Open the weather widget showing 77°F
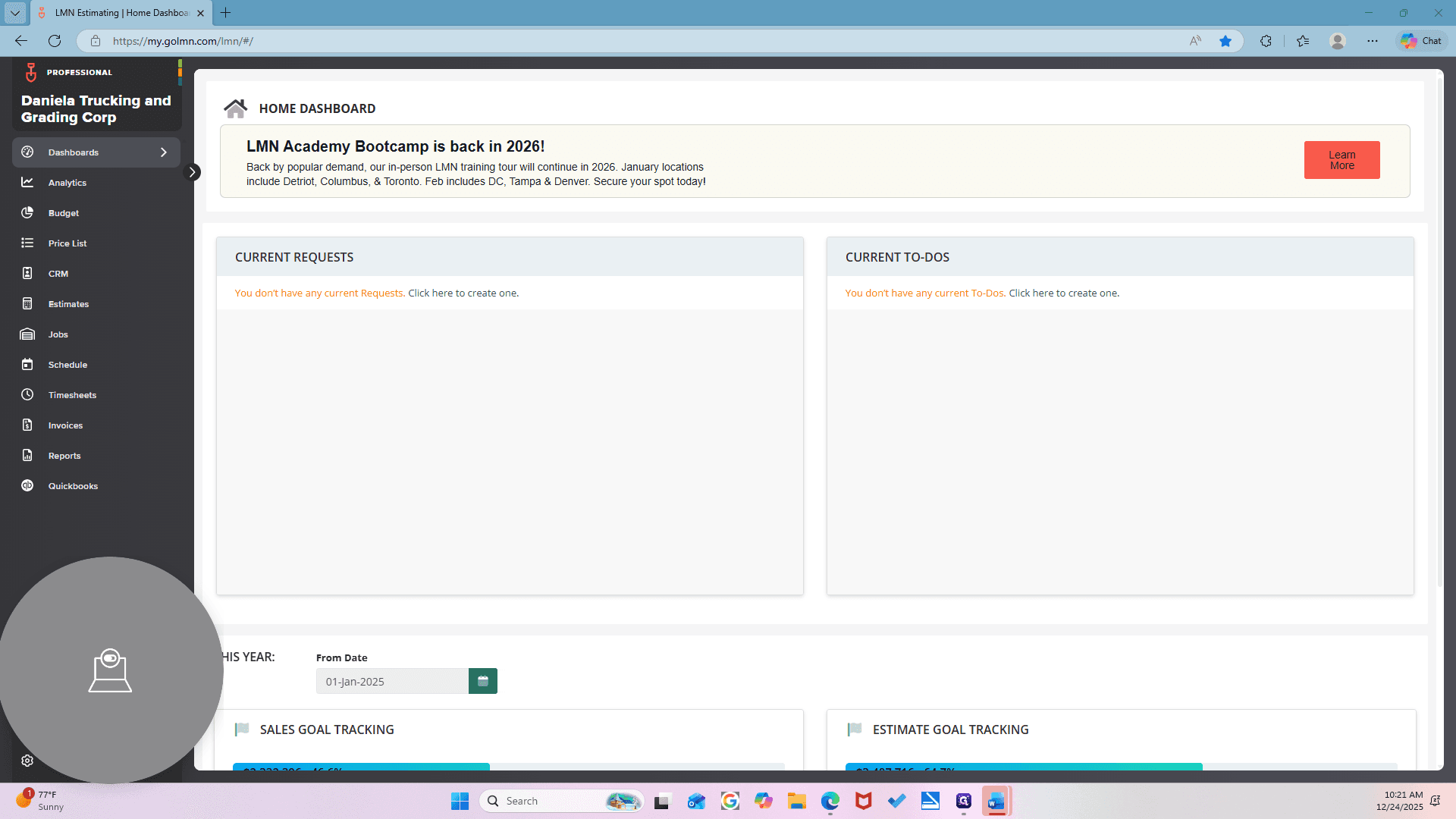 [x=39, y=800]
